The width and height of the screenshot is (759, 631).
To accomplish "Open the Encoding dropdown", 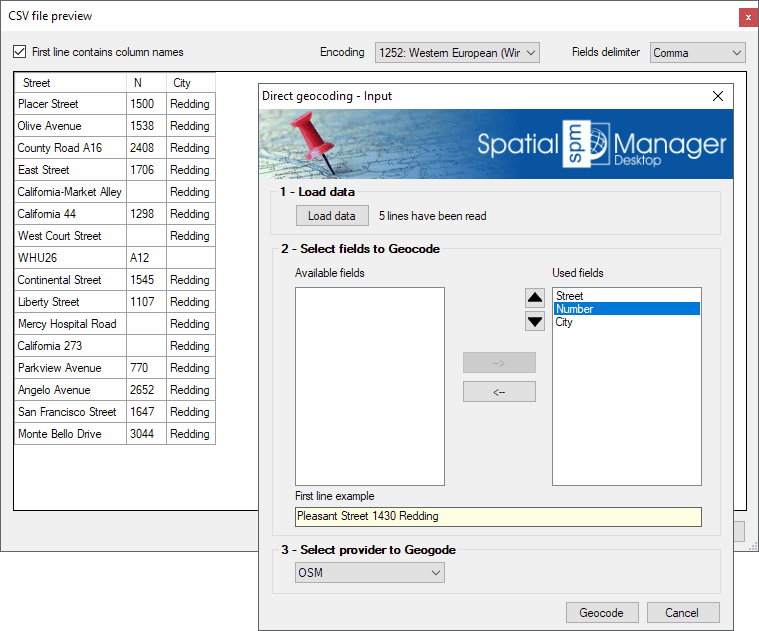I will (457, 52).
